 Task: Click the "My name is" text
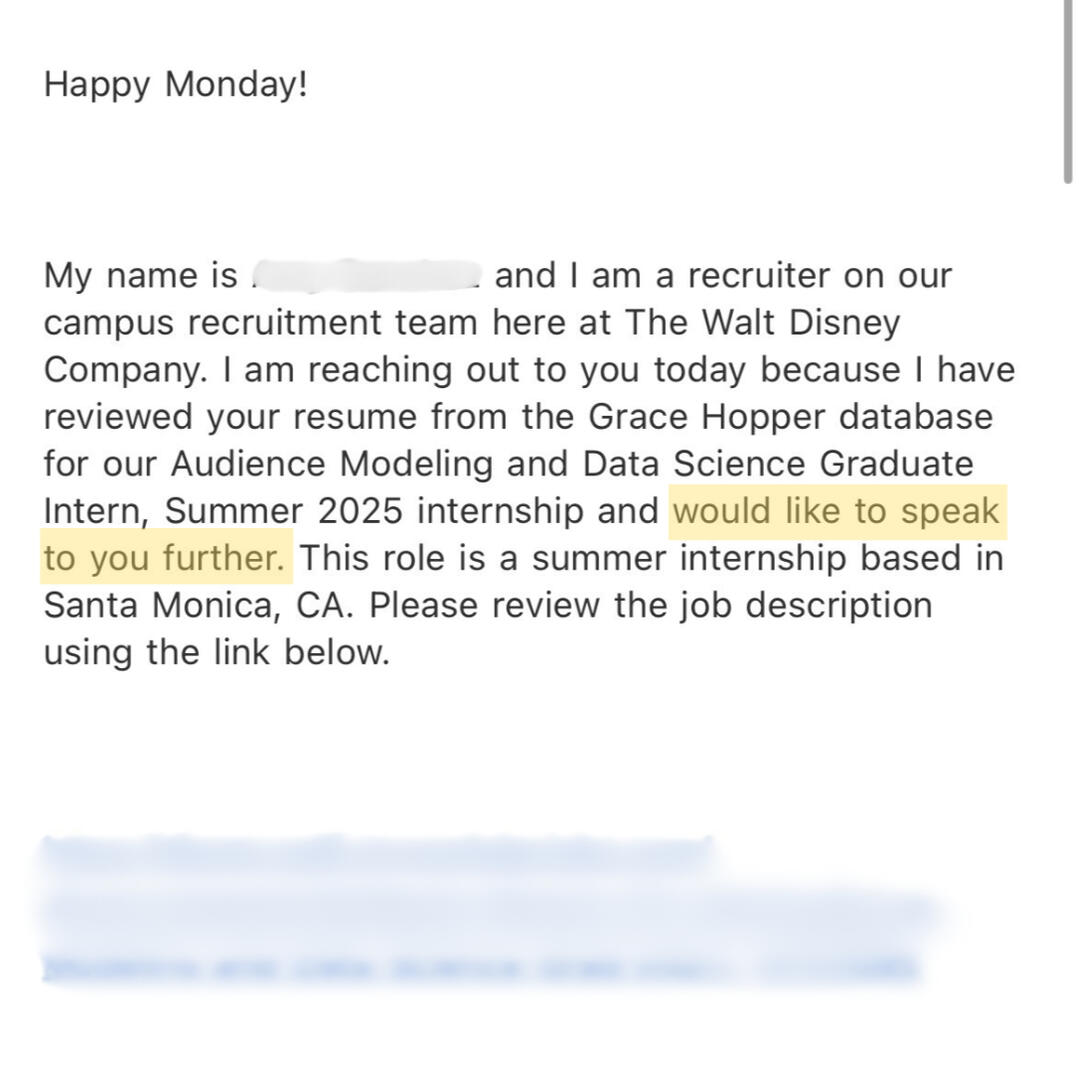coord(141,275)
